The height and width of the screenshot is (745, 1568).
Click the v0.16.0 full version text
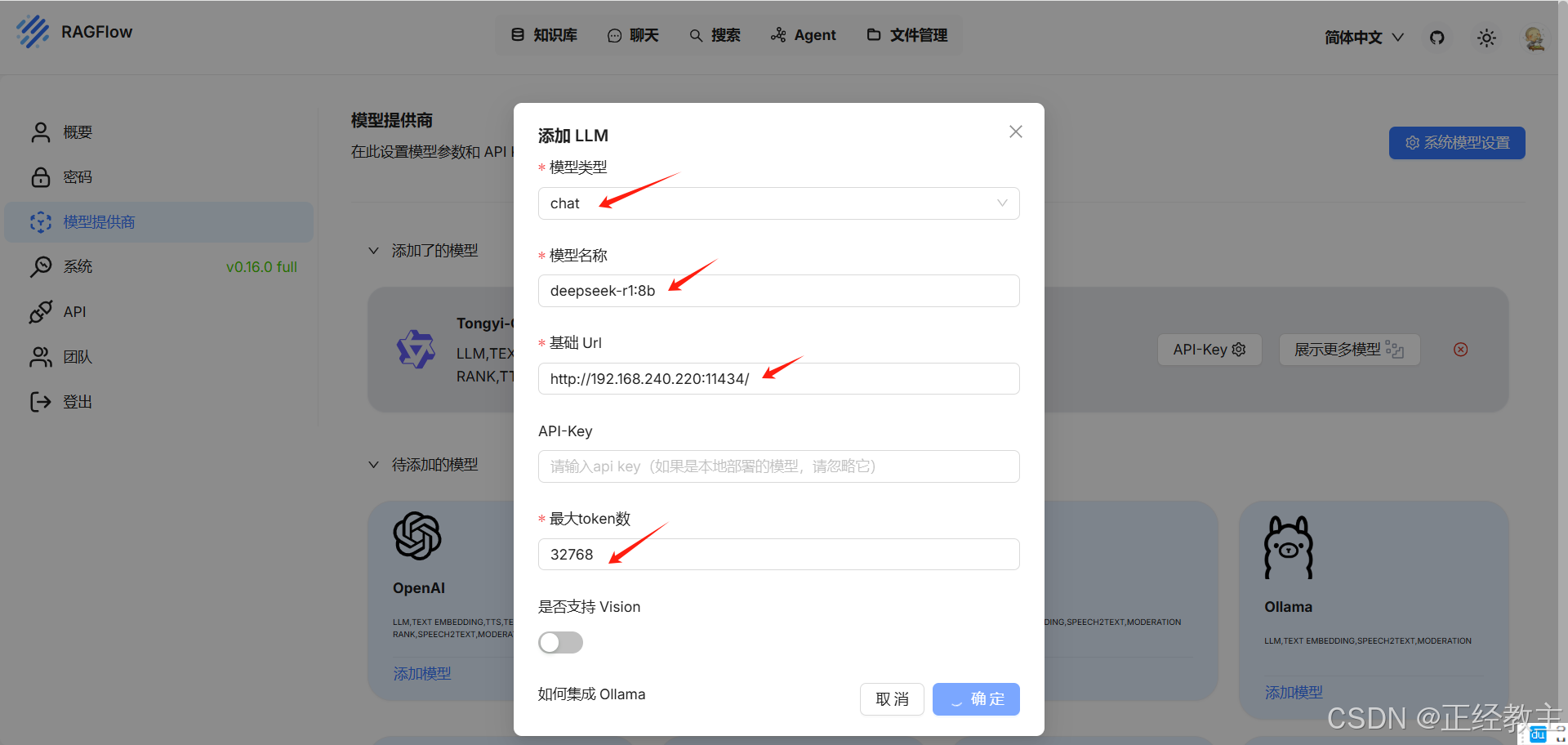click(x=261, y=267)
